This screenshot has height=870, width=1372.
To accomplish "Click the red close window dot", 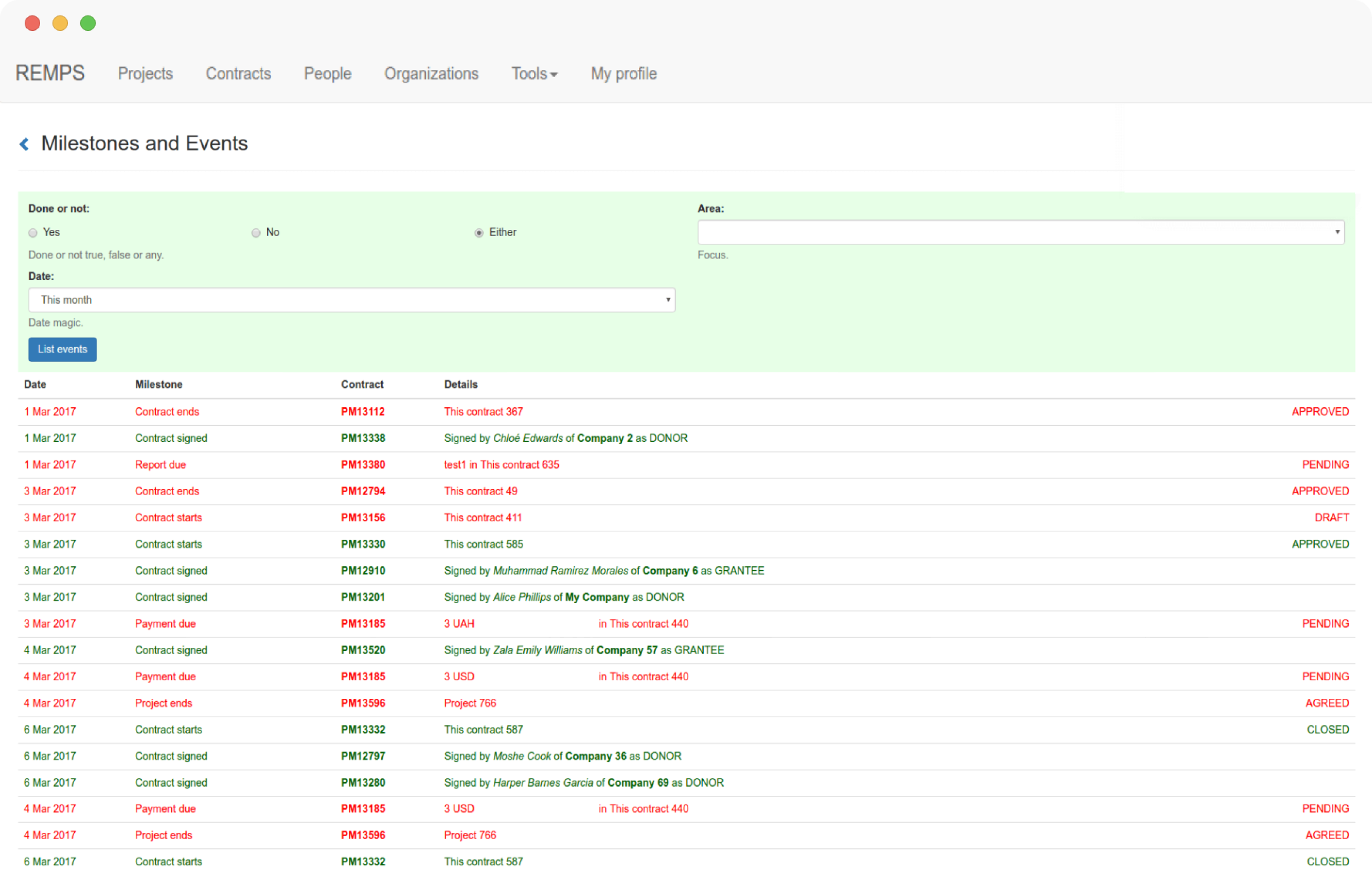I will pos(32,23).
